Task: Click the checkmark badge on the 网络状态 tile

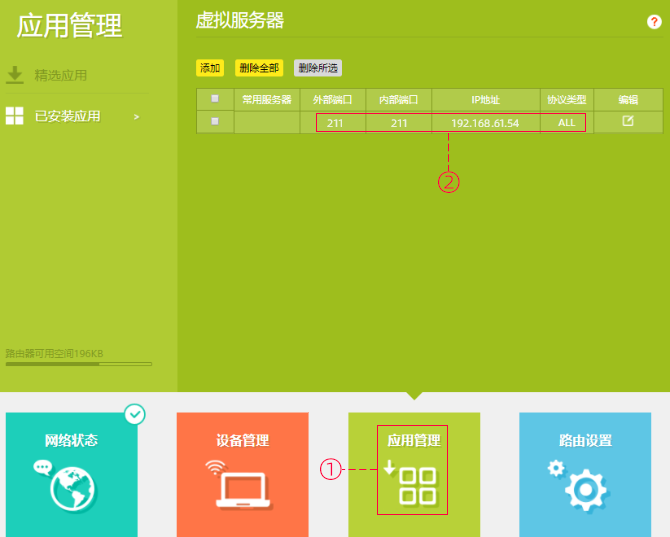Action: point(135,413)
